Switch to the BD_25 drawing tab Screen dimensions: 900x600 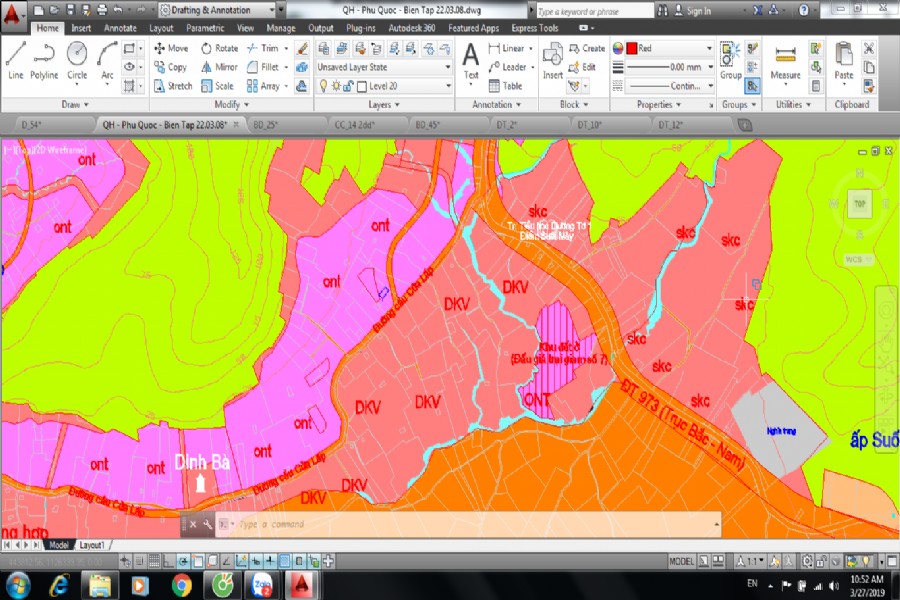point(265,125)
